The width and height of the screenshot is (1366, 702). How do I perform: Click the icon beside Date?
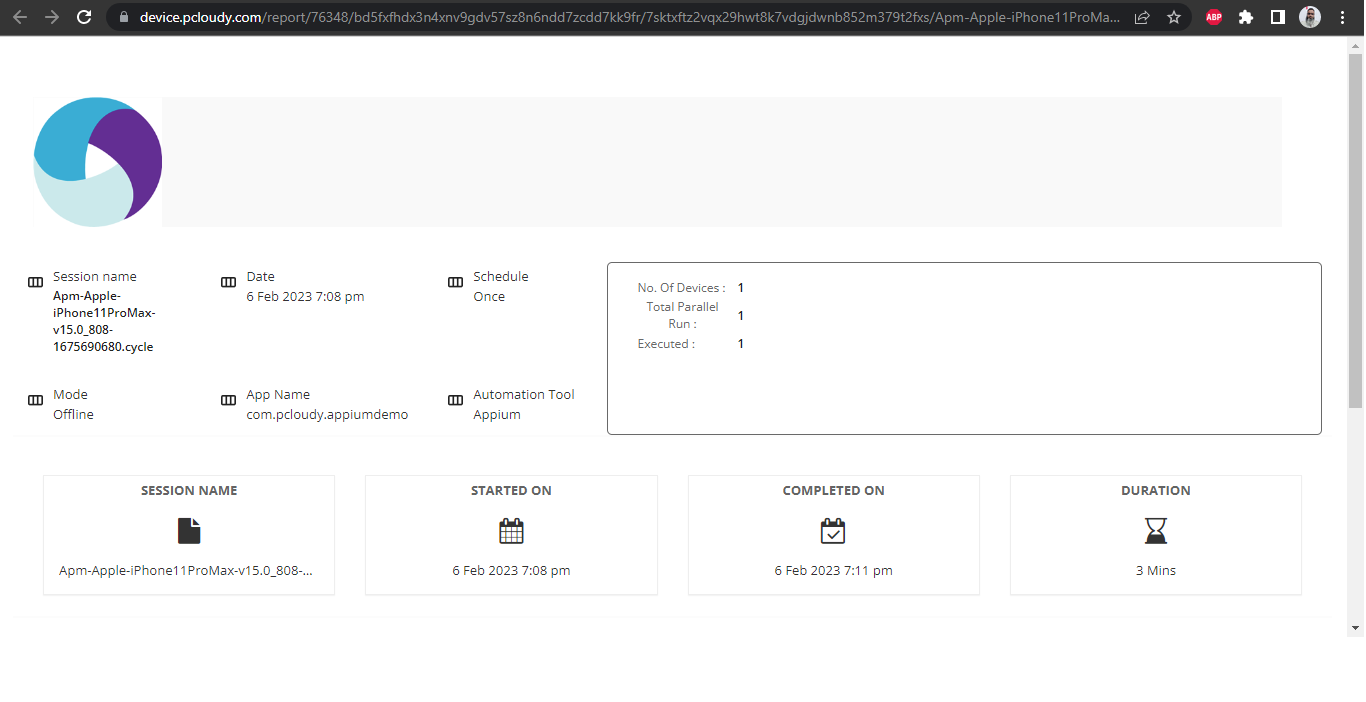228,283
